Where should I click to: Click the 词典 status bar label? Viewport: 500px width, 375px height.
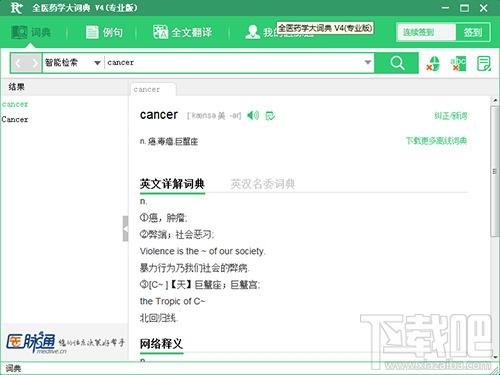(13, 368)
